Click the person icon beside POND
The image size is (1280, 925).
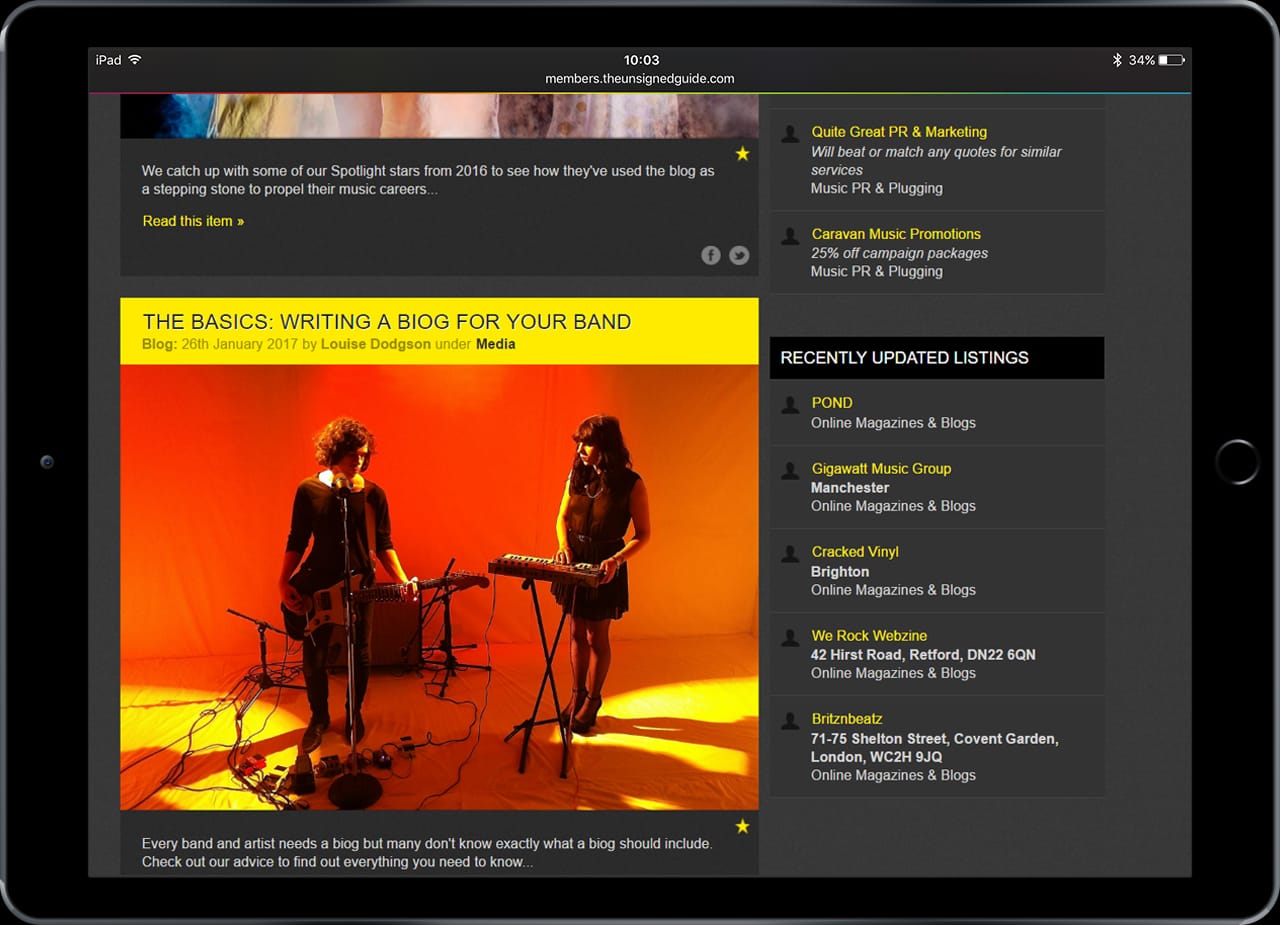pos(790,404)
